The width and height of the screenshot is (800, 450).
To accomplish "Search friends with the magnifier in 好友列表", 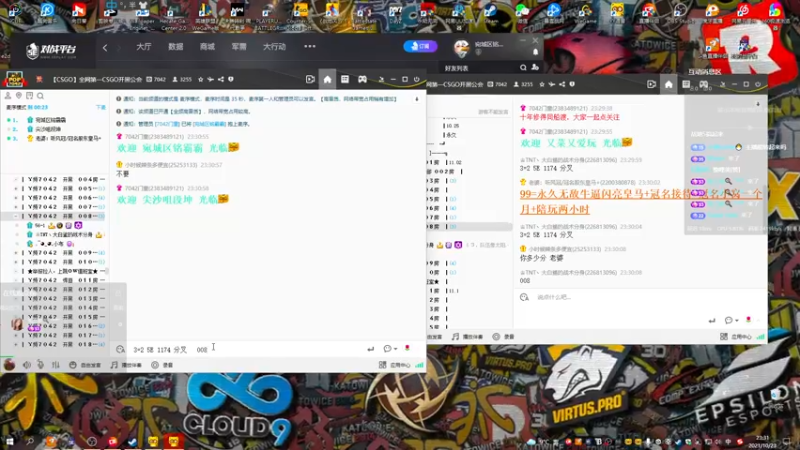I will (523, 67).
